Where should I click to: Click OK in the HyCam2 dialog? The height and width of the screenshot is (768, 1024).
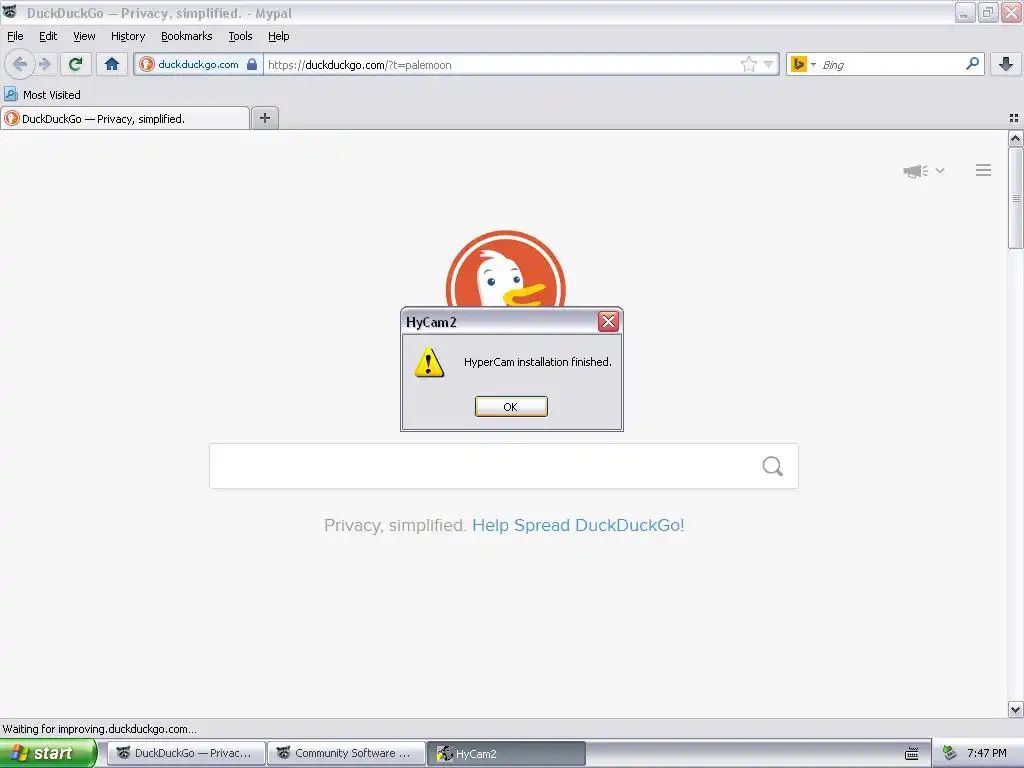point(511,407)
